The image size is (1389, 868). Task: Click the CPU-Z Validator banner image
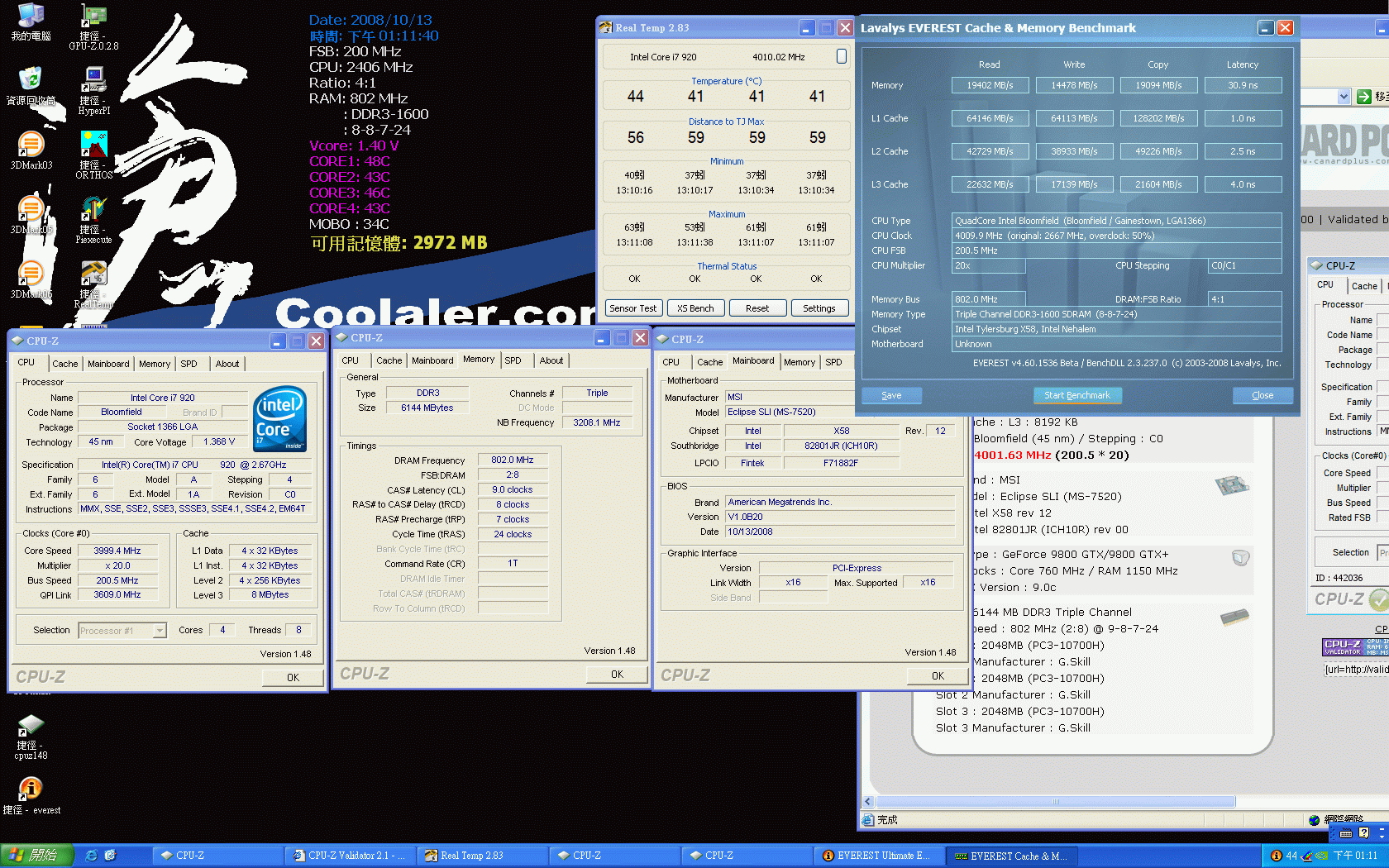(1355, 646)
